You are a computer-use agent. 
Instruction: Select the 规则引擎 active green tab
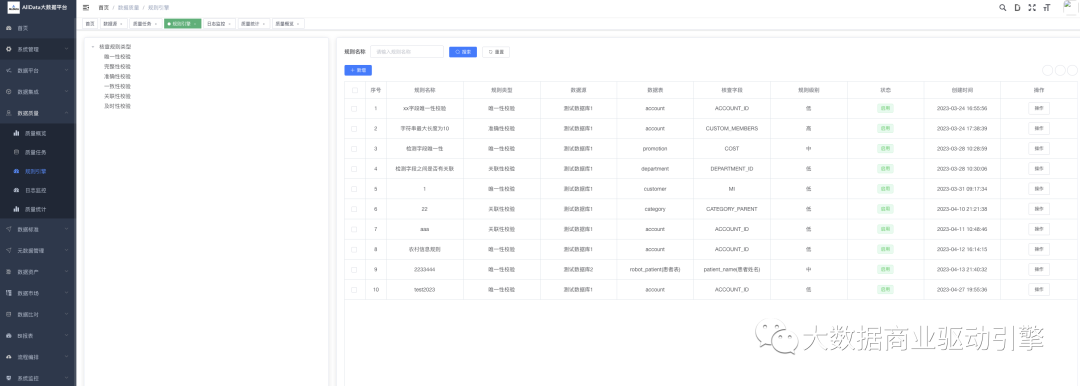click(183, 23)
